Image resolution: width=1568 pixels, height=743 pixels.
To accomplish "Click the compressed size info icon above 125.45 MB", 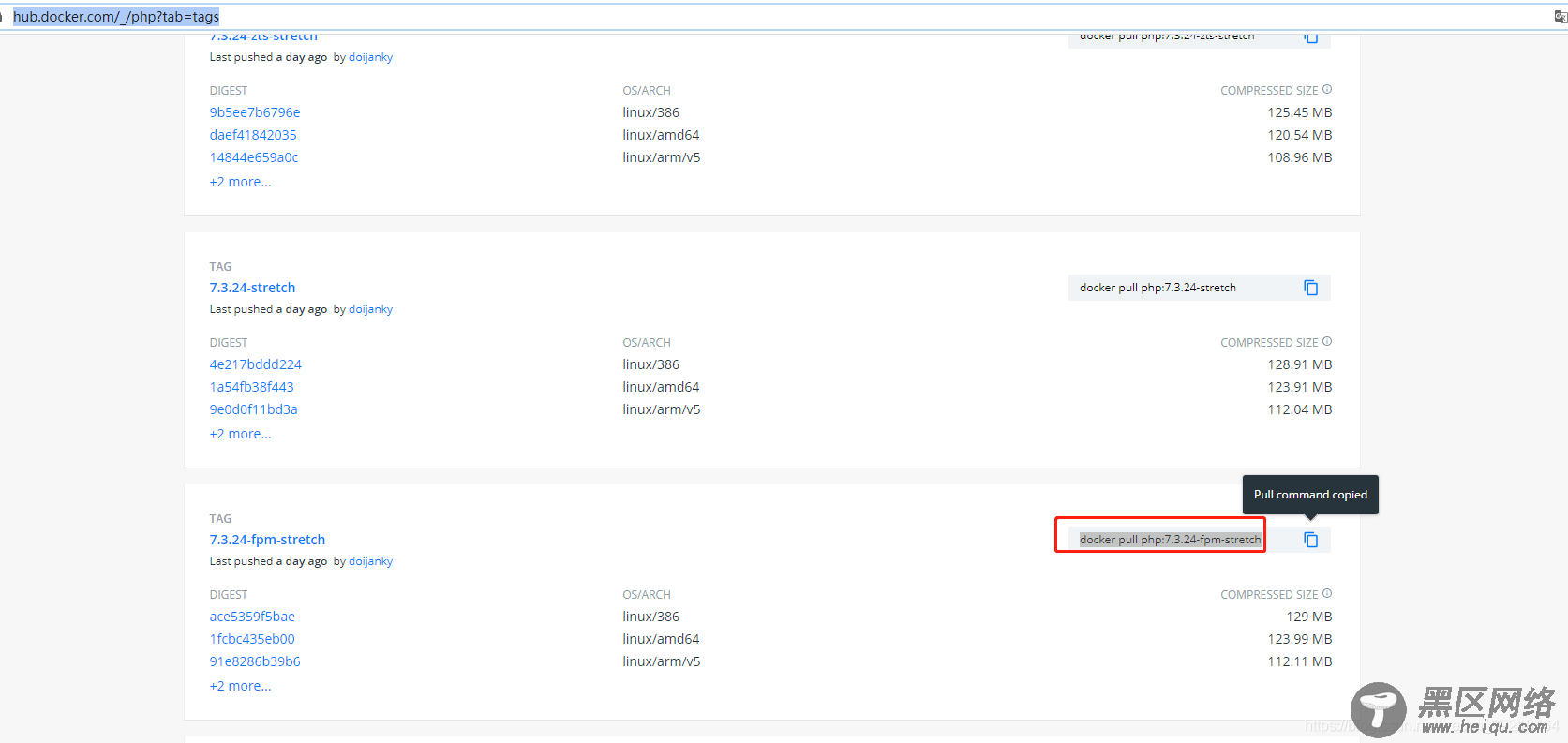I will pyautogui.click(x=1327, y=90).
